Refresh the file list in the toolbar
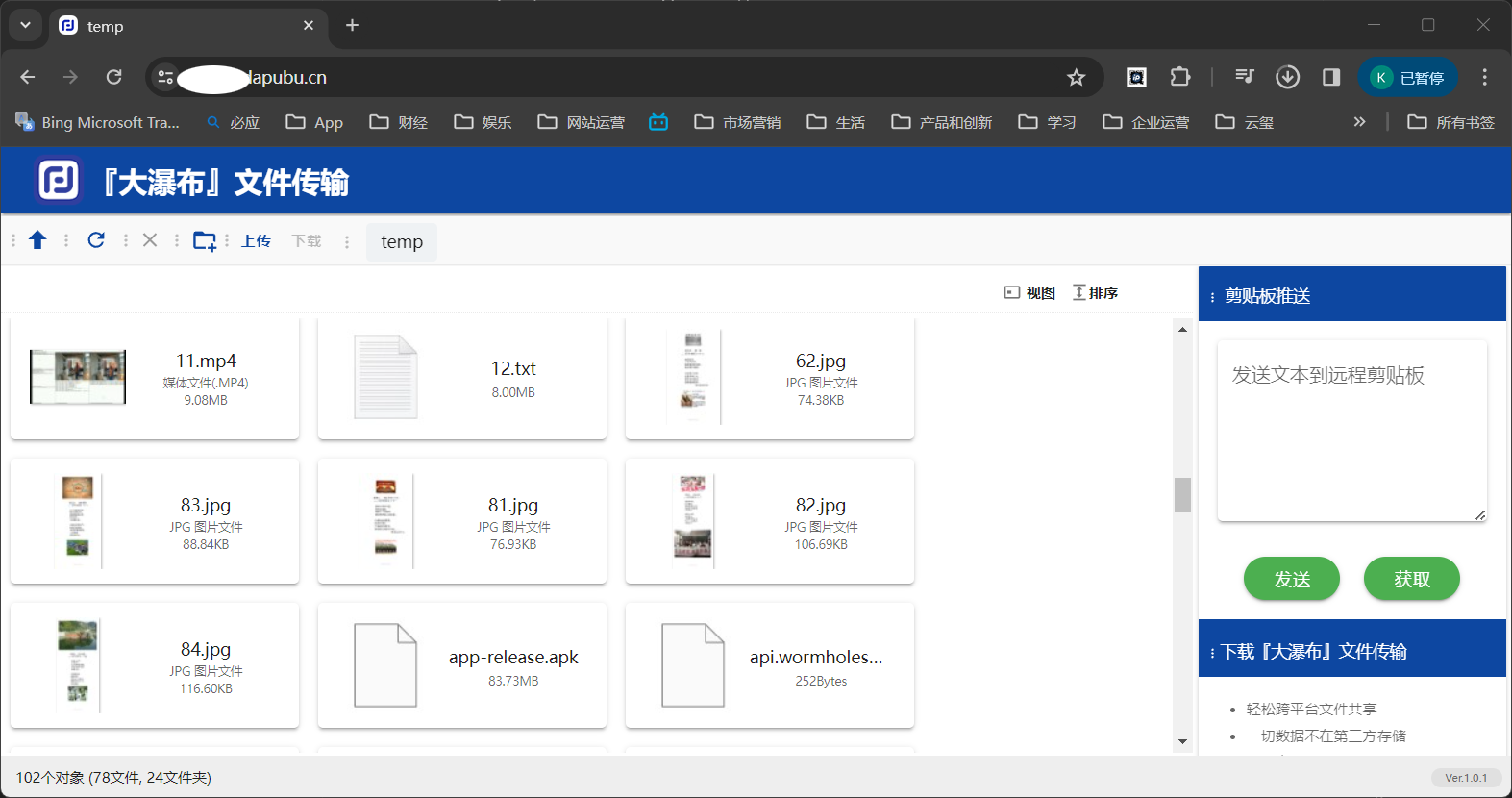The width and height of the screenshot is (1512, 798). [96, 240]
